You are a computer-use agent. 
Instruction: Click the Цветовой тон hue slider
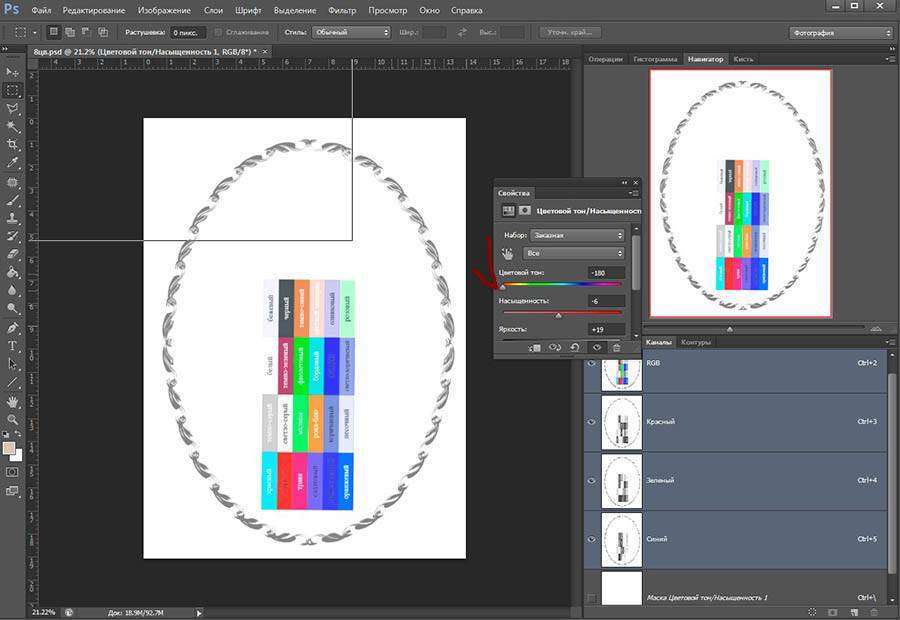[x=560, y=285]
